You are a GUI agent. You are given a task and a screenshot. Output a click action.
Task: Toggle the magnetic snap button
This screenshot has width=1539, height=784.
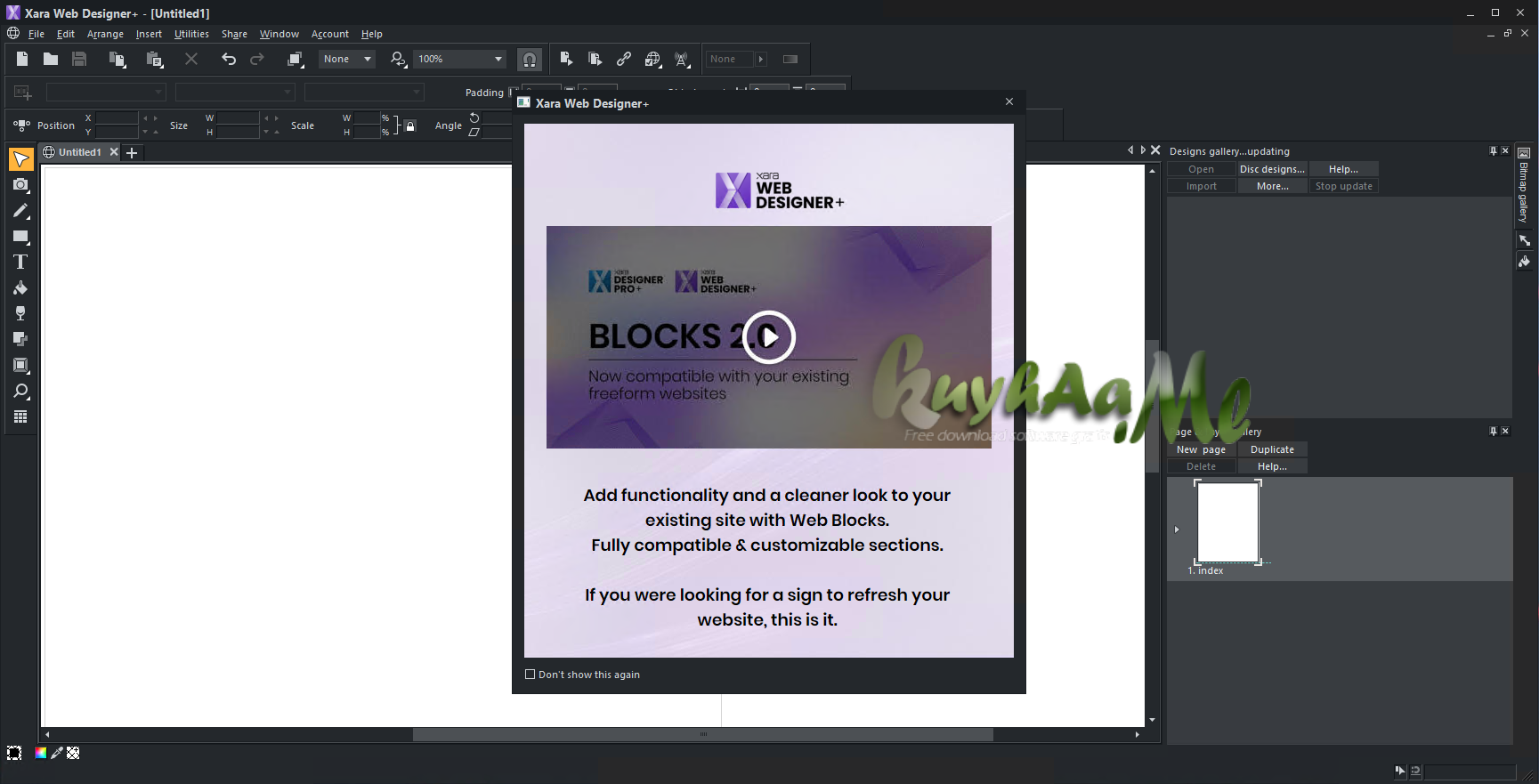[x=530, y=59]
